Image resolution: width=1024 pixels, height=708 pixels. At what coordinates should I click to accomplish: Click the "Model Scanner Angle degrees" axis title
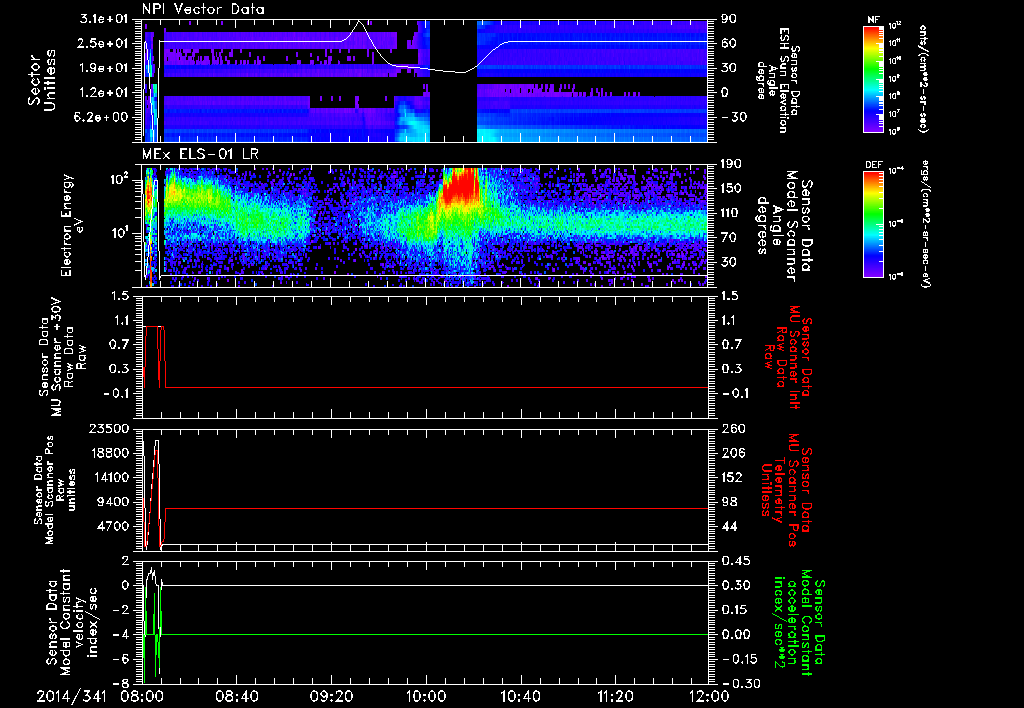coord(786,225)
